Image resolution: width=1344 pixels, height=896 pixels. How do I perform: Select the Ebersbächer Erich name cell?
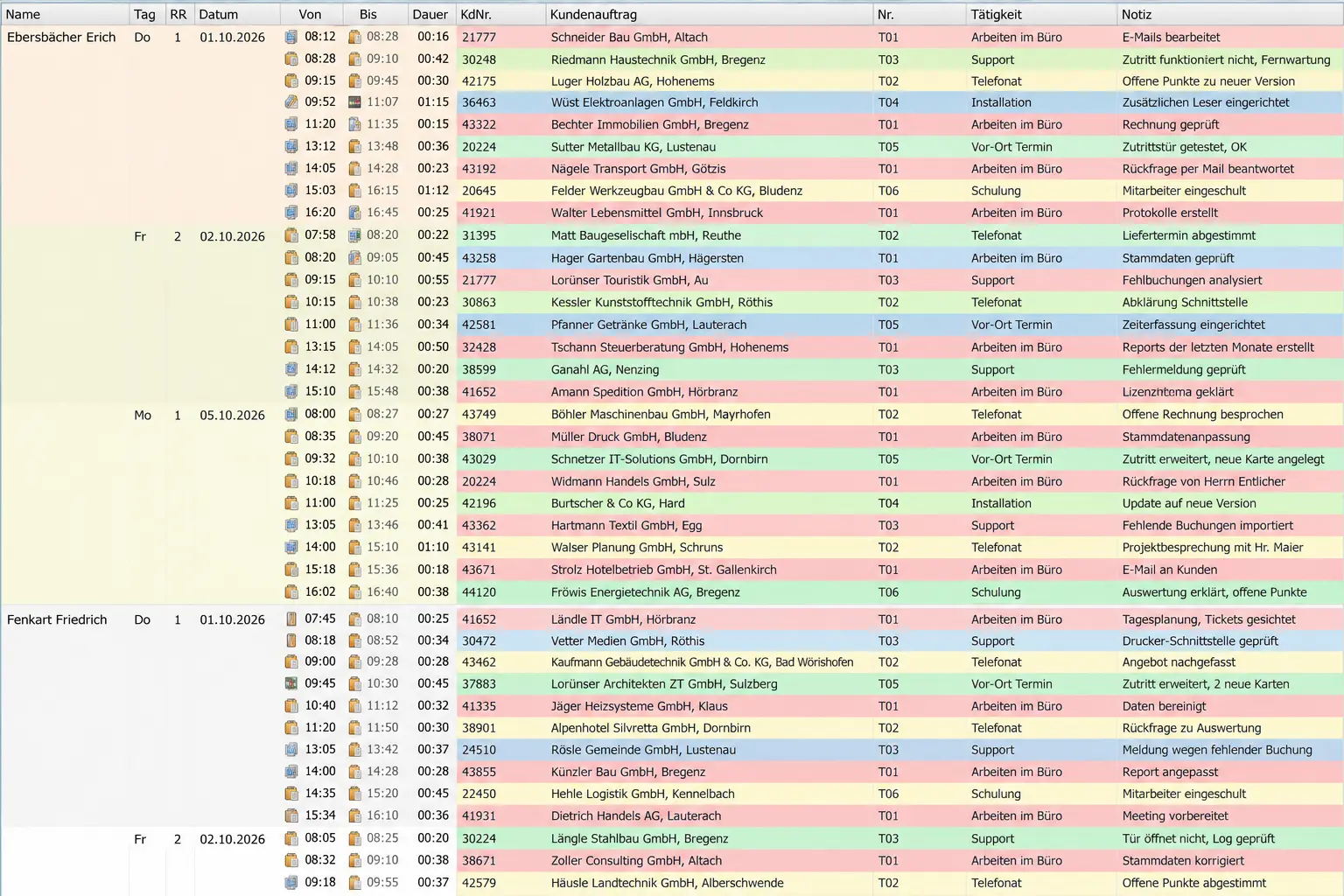pos(61,37)
